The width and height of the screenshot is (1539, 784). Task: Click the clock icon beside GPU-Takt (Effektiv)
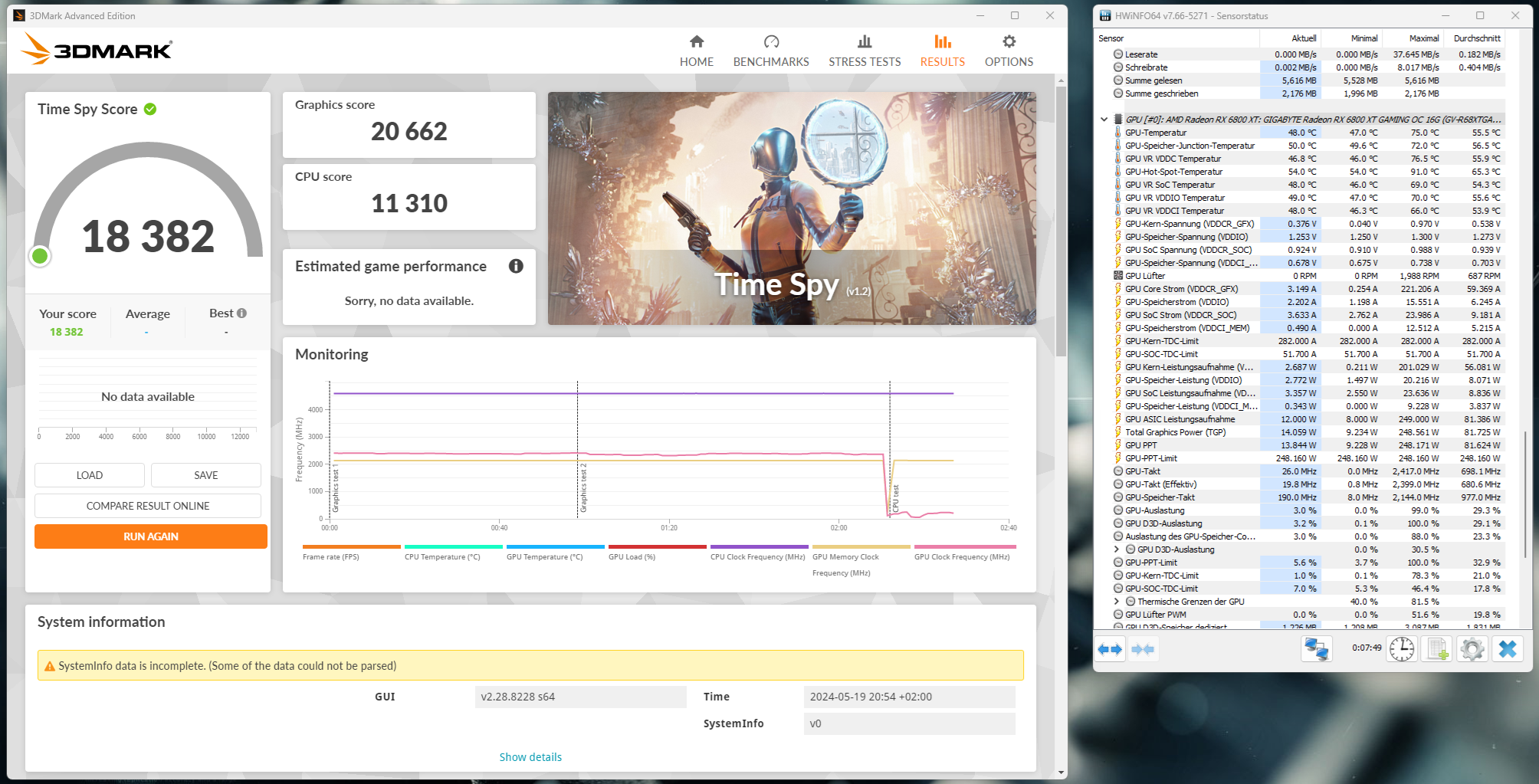point(1118,484)
